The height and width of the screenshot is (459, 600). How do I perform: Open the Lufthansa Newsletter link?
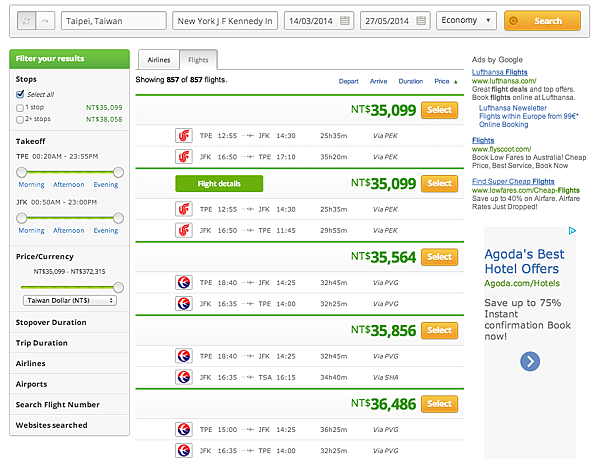click(513, 108)
